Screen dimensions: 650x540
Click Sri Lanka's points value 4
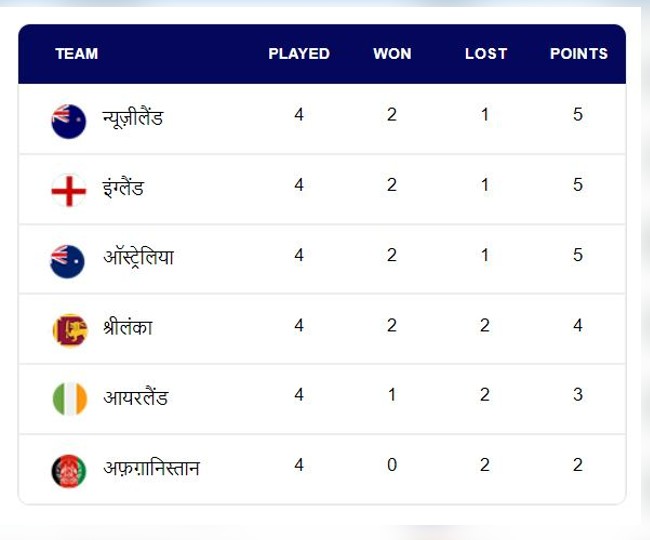[578, 325]
